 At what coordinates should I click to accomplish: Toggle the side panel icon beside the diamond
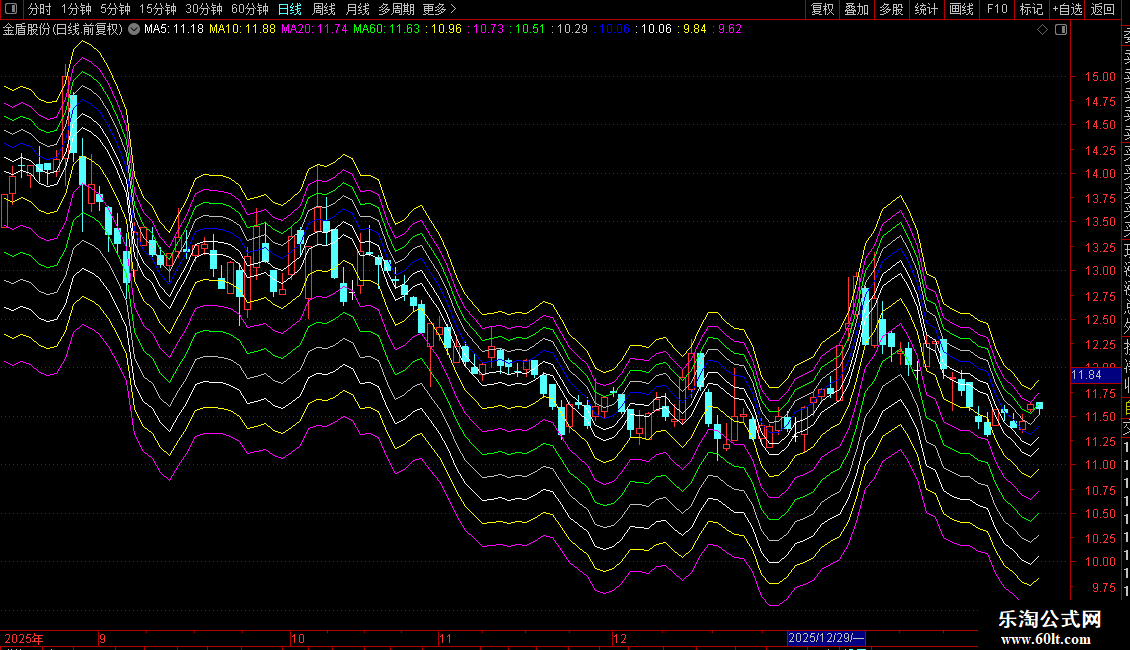pyautogui.click(x=1060, y=30)
